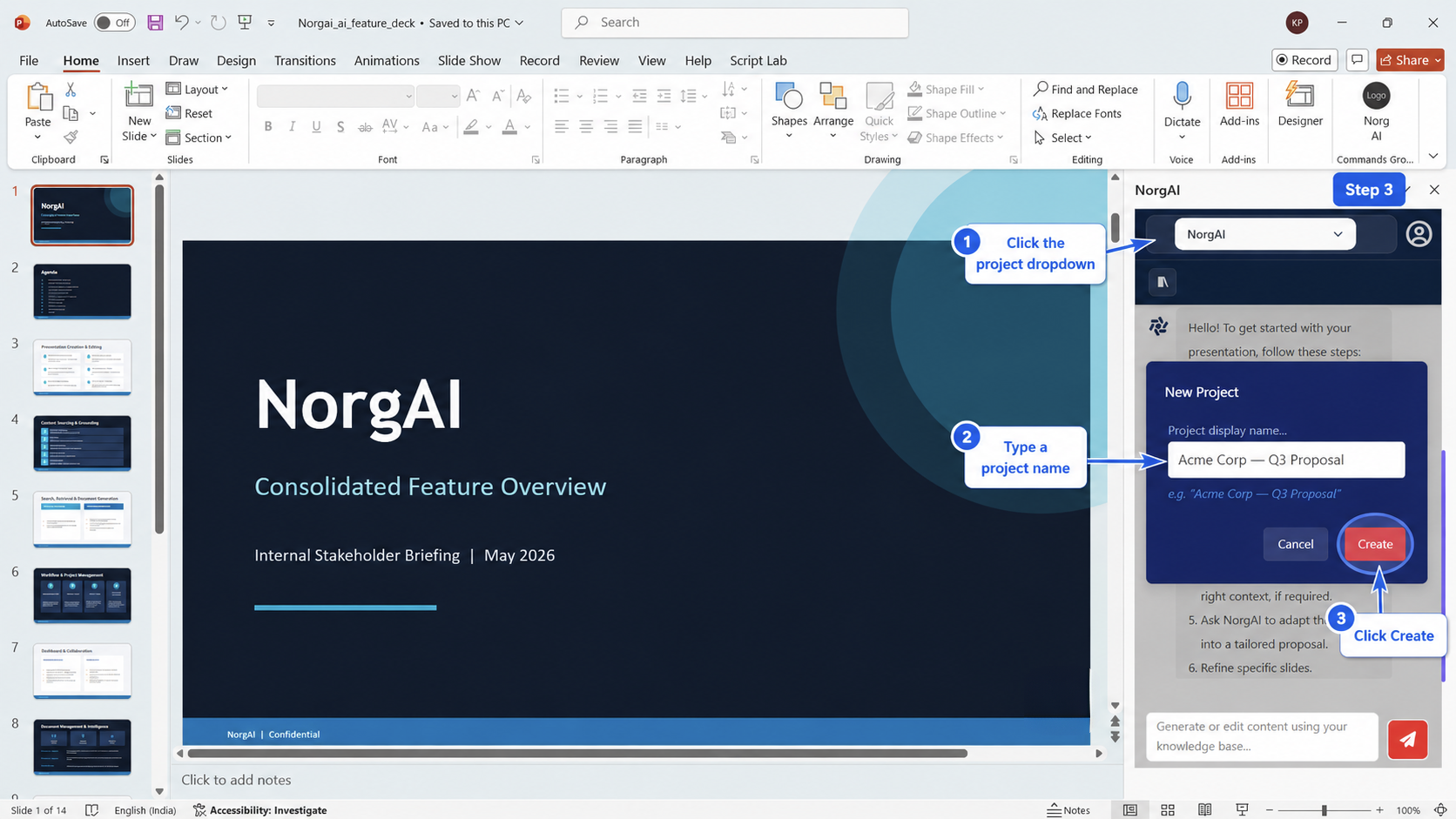Click the Share button

tap(1410, 60)
